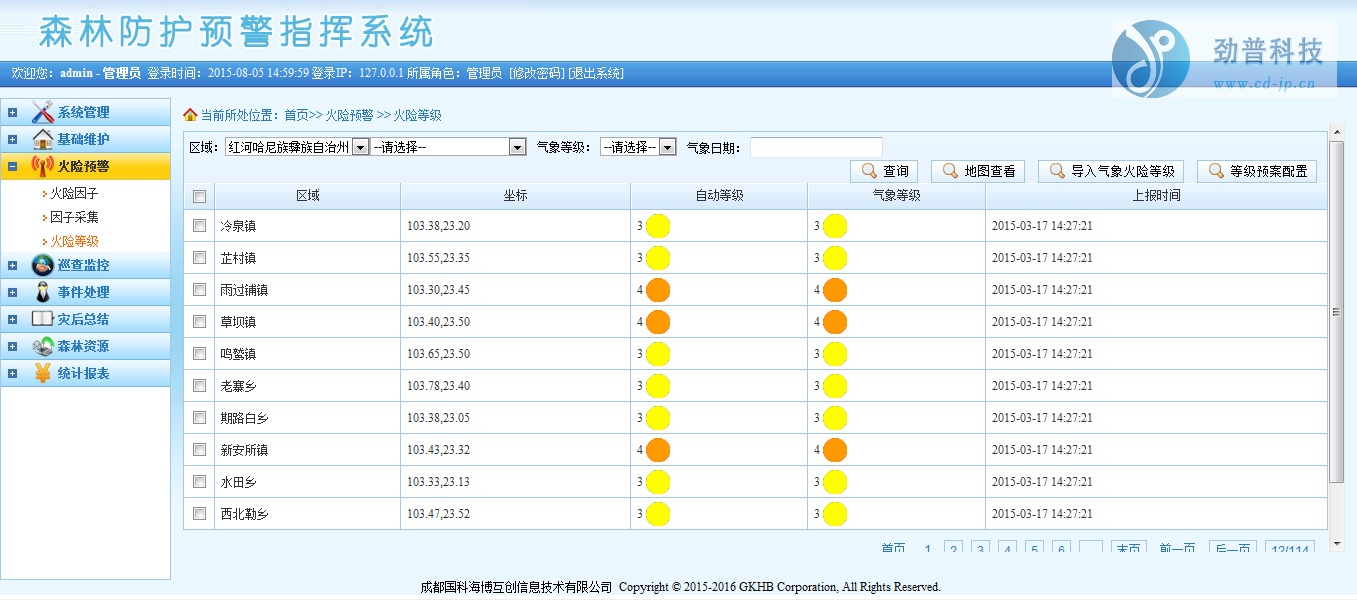Check the 草坝镇 row checkbox

click(x=199, y=321)
